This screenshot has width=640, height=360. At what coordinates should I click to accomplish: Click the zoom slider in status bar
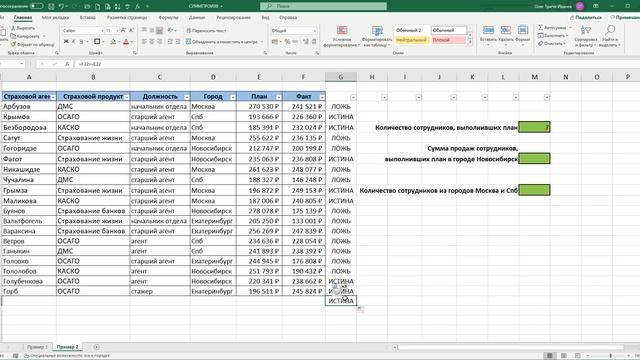pos(610,356)
